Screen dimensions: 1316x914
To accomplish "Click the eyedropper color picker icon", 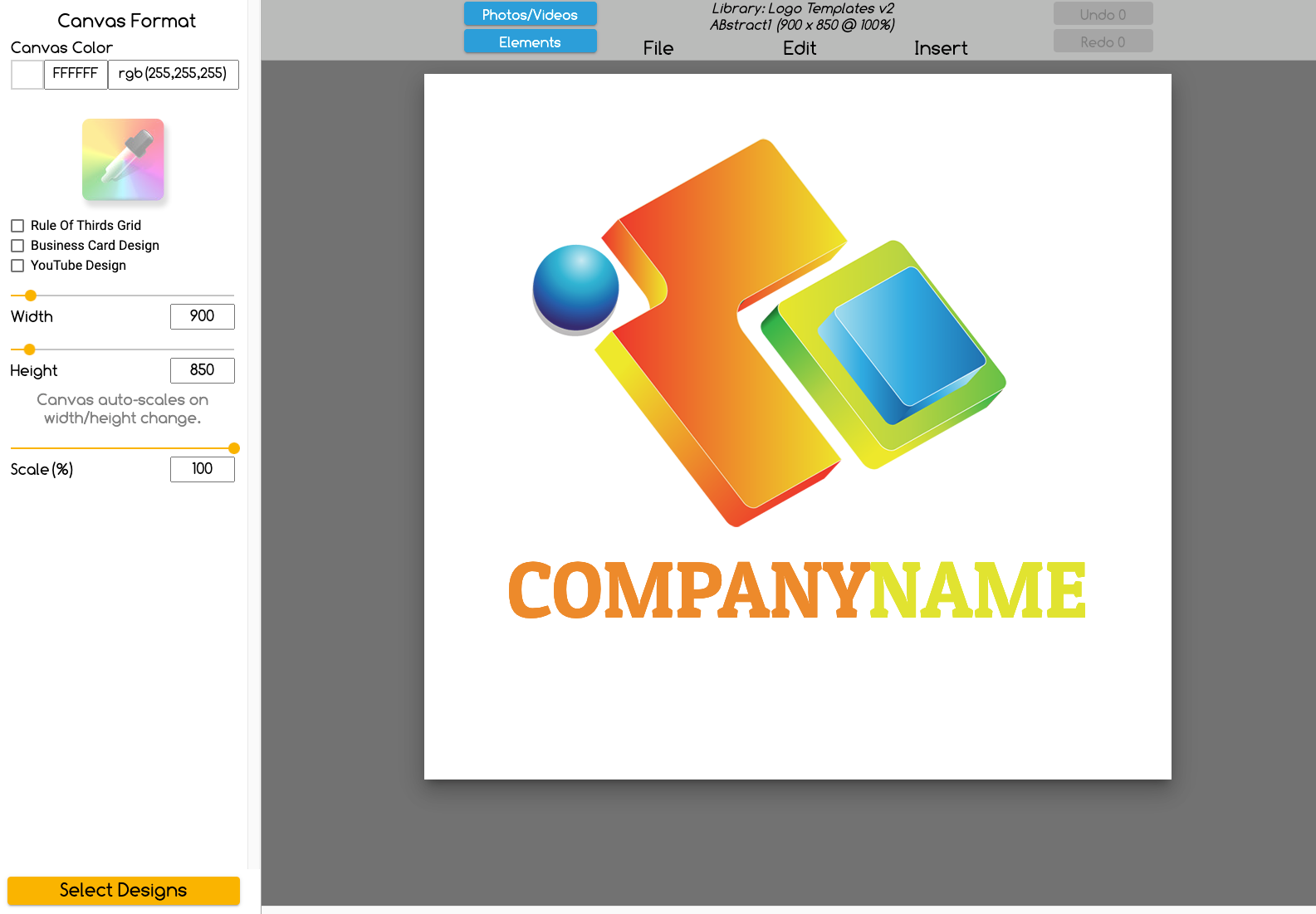I will [123, 159].
